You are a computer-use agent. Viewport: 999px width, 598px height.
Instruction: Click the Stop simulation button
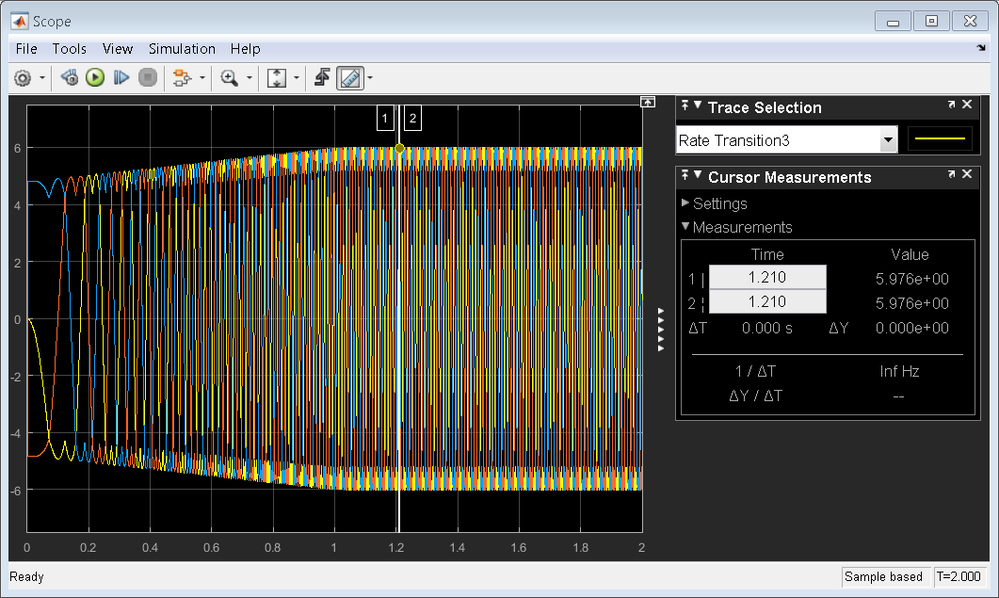click(x=148, y=78)
